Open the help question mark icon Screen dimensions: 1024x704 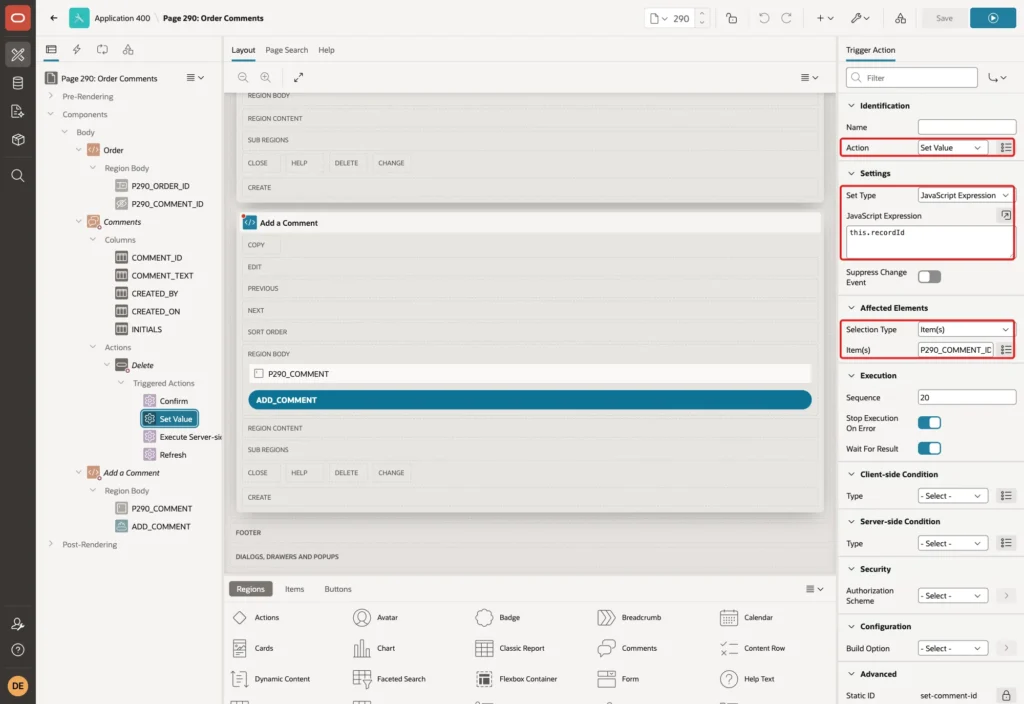tap(18, 650)
